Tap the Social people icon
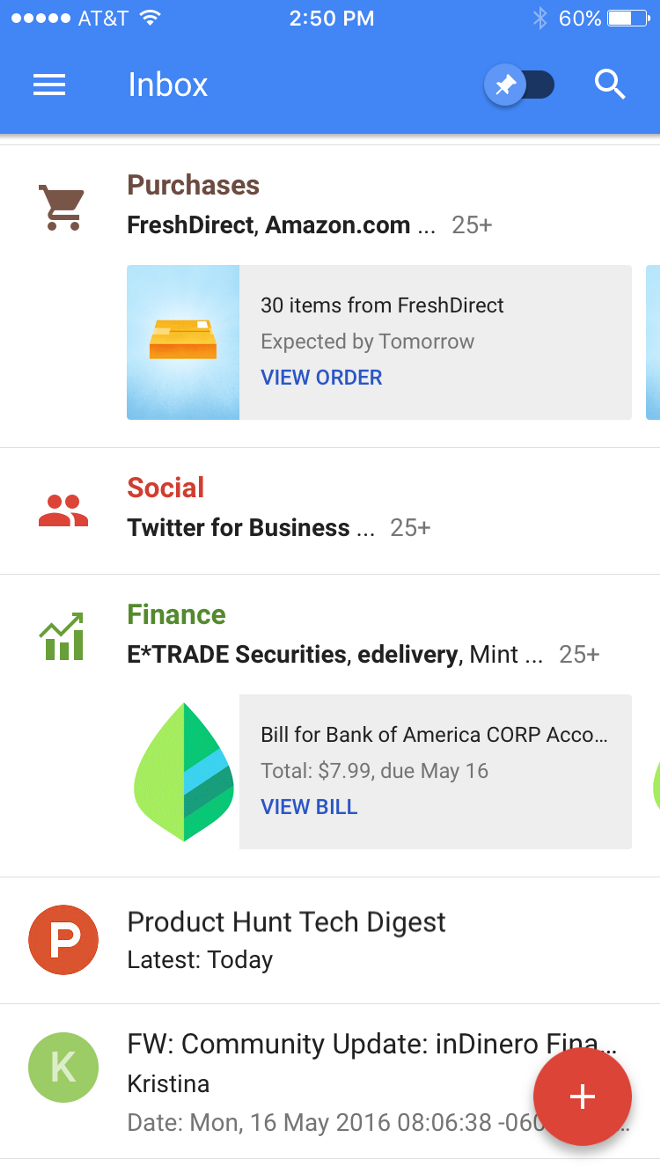The height and width of the screenshot is (1173, 660). [x=63, y=510]
